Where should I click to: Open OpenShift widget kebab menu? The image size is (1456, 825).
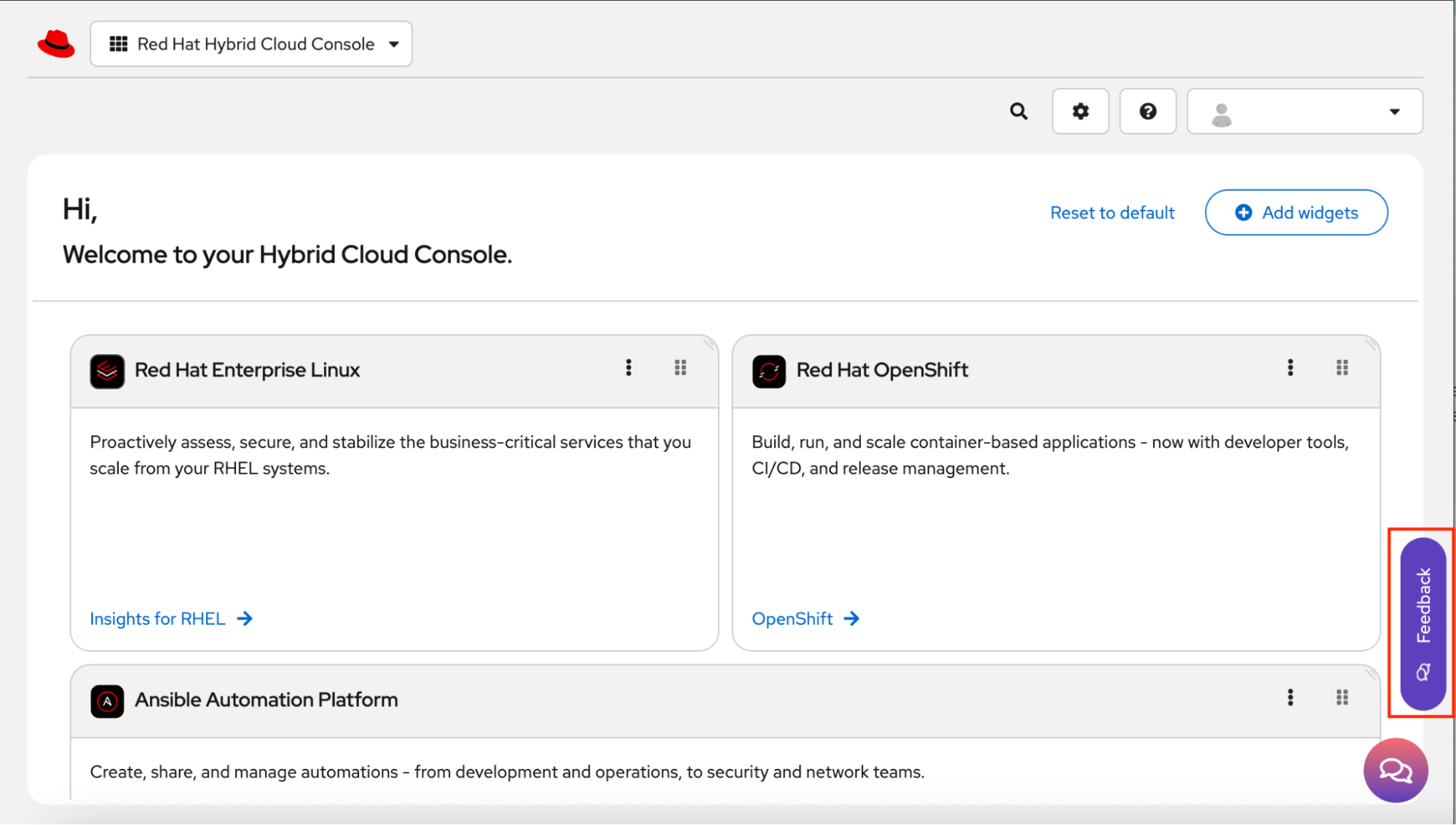1290,368
